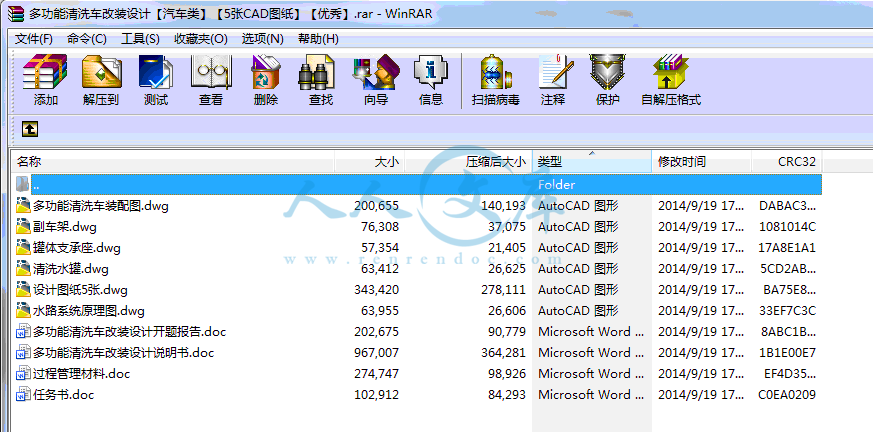
Task: Select file name 多功能清洗车装配图.dwg
Action: (101, 206)
